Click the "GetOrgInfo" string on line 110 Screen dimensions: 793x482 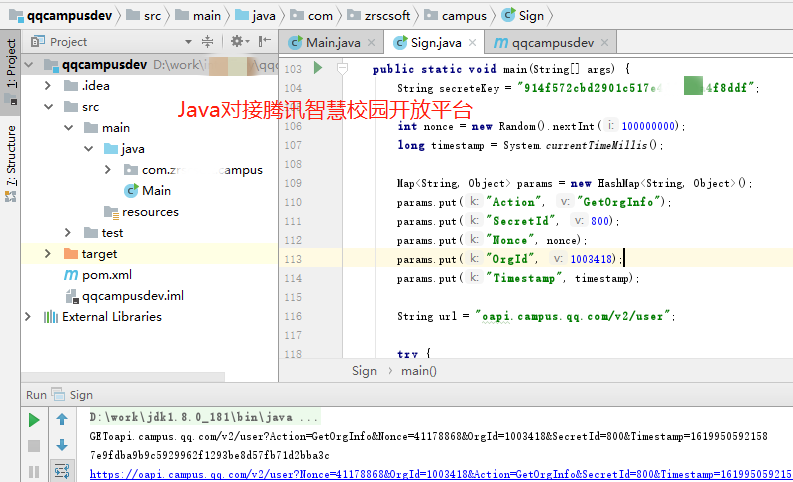[x=621, y=202]
